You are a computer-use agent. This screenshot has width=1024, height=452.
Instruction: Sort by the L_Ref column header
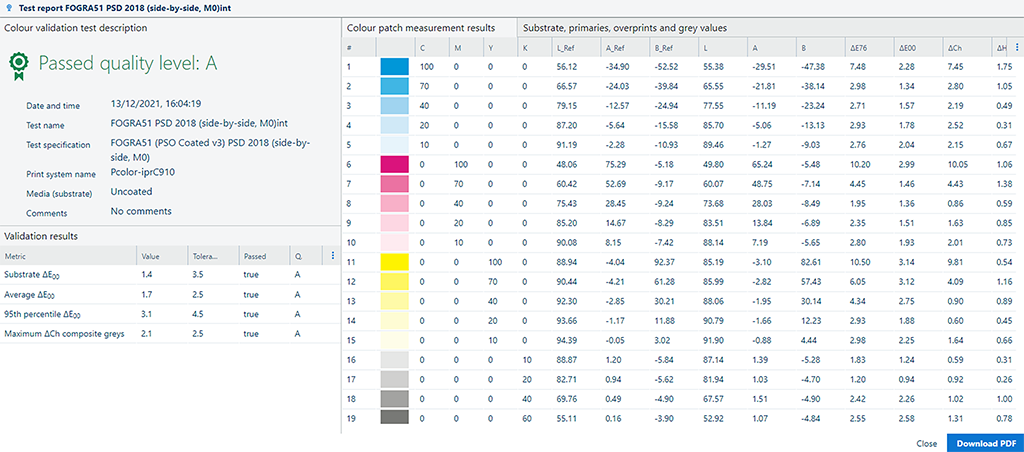pos(566,48)
